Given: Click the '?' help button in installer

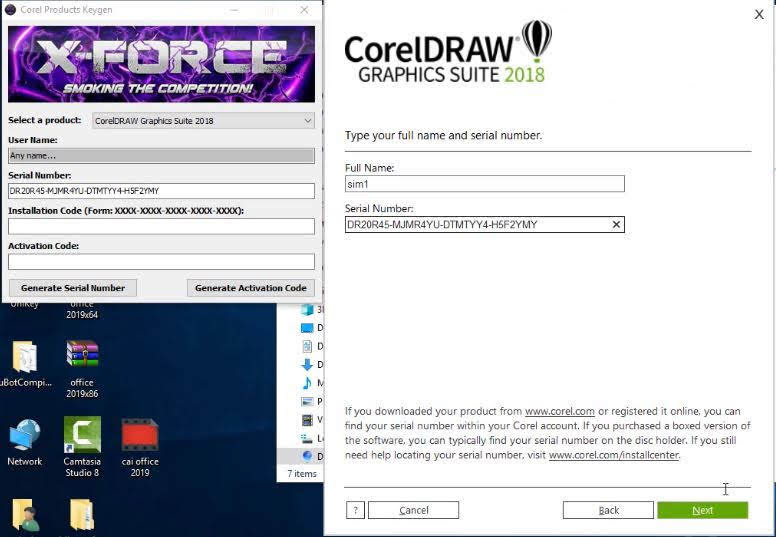Looking at the screenshot, I should click(x=355, y=510).
